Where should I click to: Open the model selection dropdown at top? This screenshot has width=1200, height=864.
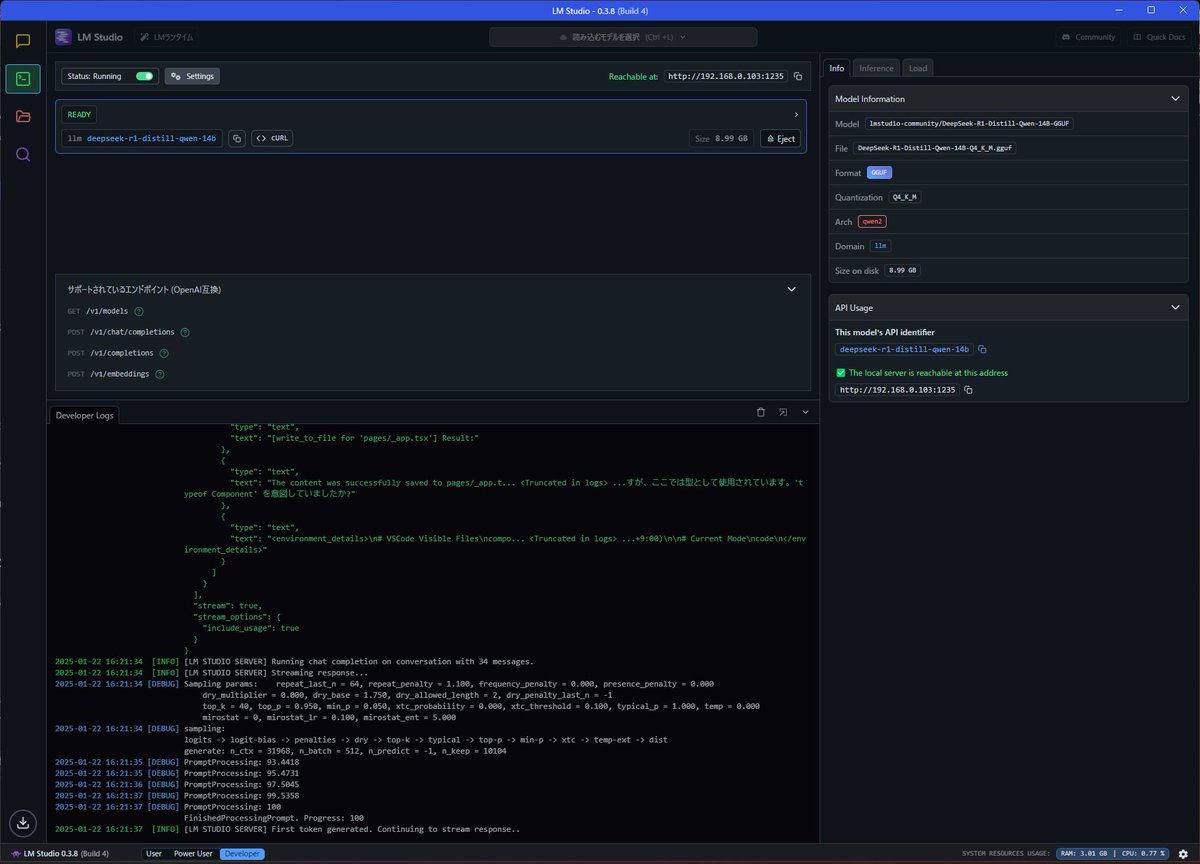623,37
